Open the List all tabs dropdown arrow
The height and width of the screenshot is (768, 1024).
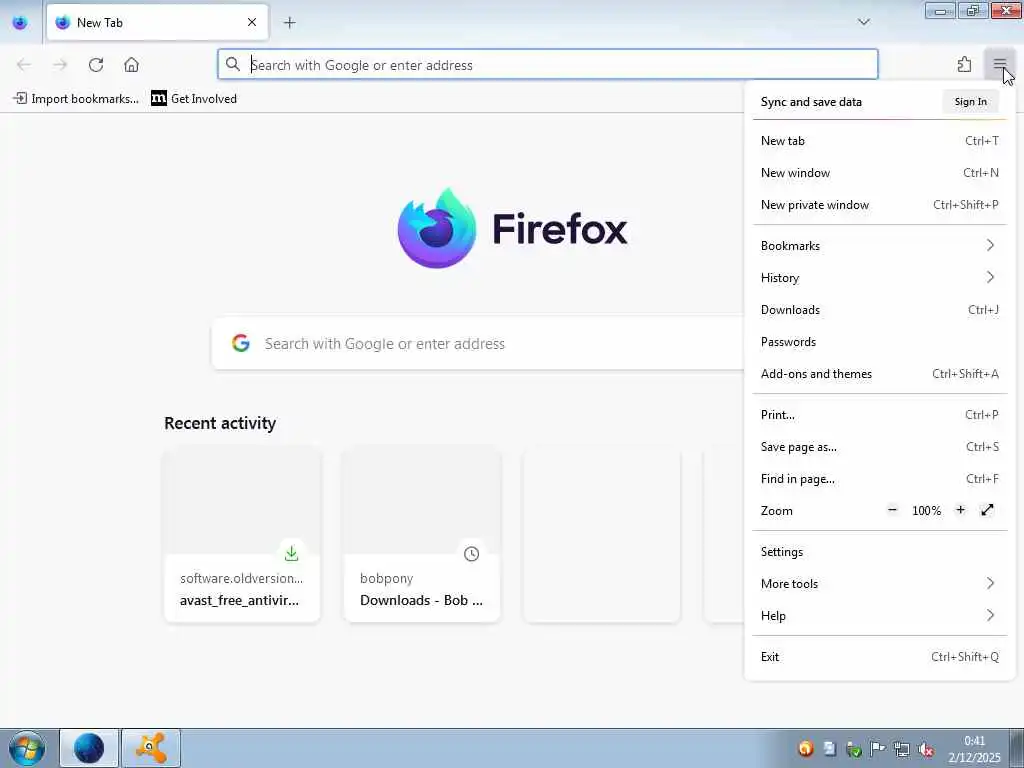pos(863,22)
